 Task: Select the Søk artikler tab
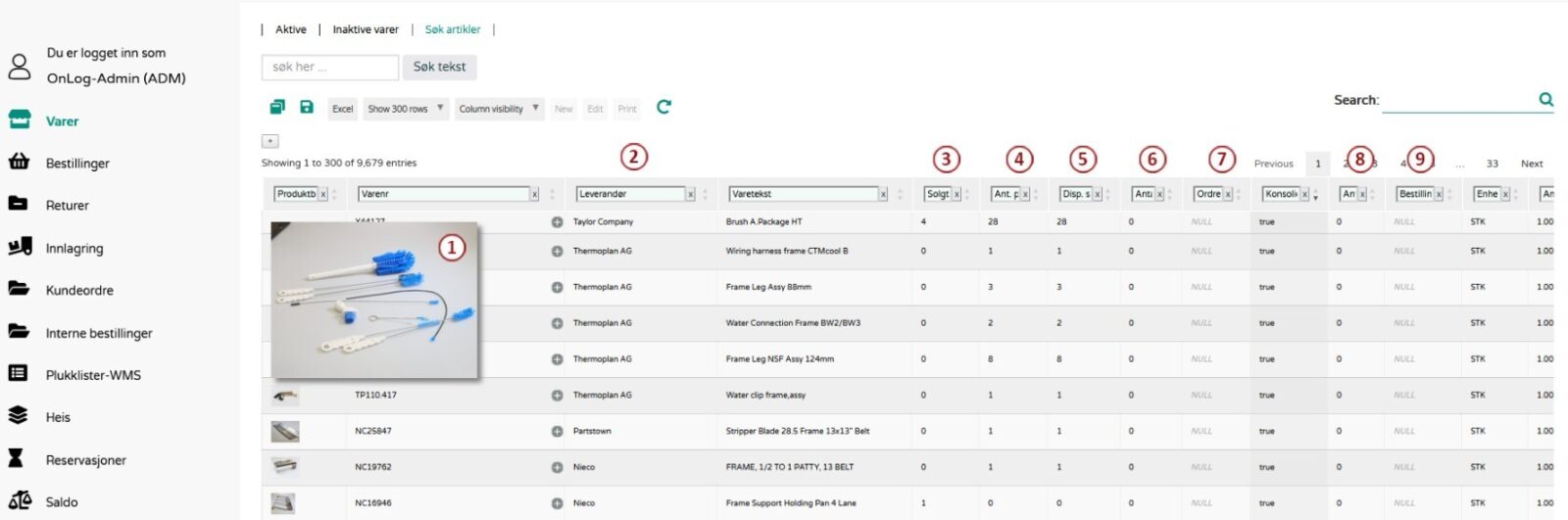453,29
